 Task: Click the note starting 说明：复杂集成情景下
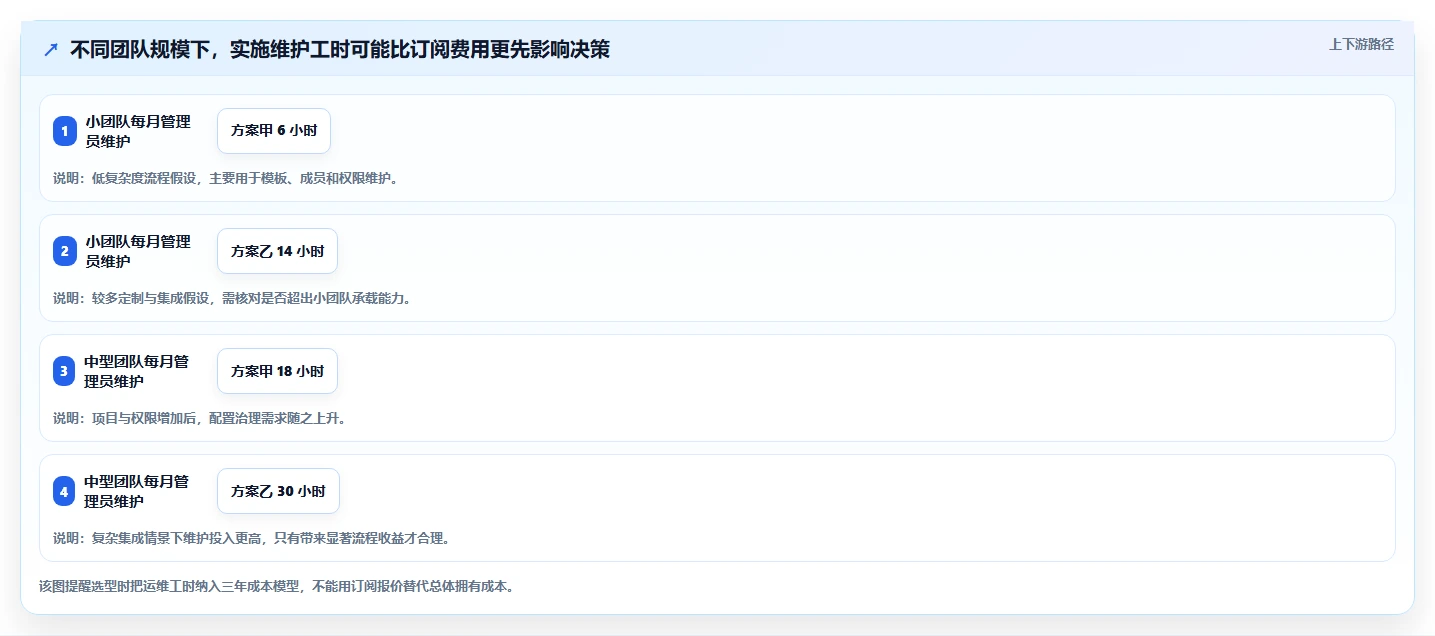252,538
